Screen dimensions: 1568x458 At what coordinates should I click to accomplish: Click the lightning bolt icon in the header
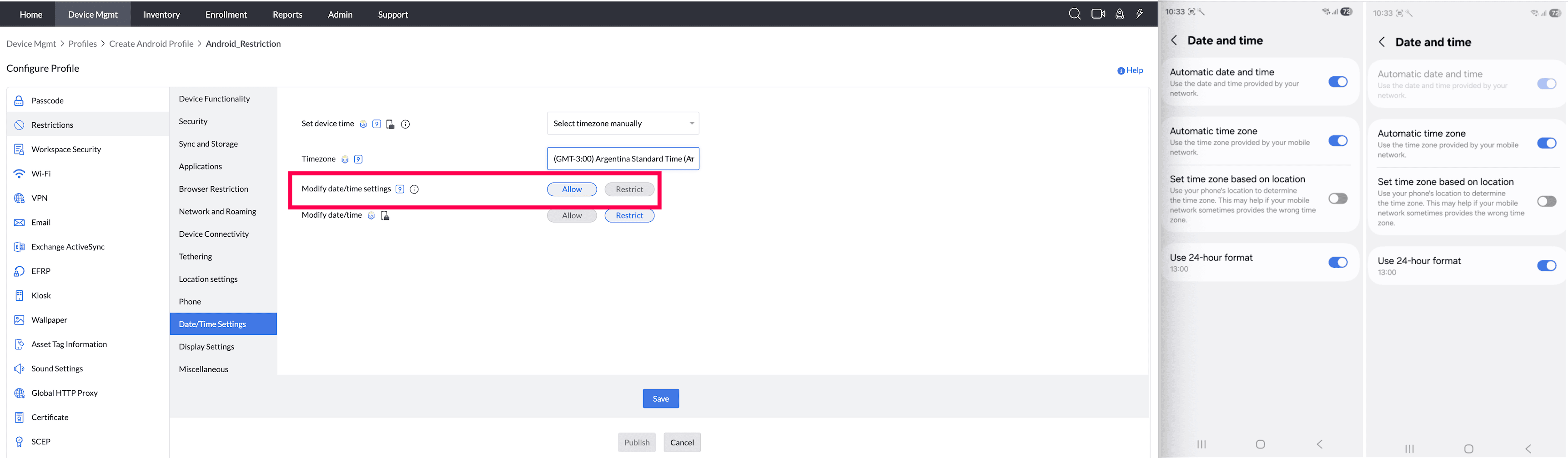(x=1140, y=13)
